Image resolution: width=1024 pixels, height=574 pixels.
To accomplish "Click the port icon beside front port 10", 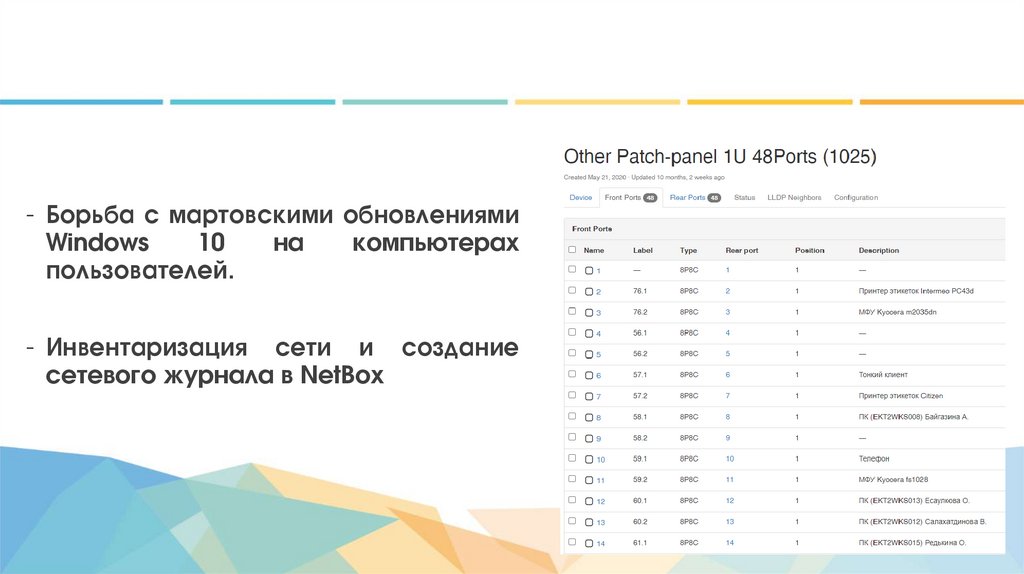I will click(x=589, y=459).
